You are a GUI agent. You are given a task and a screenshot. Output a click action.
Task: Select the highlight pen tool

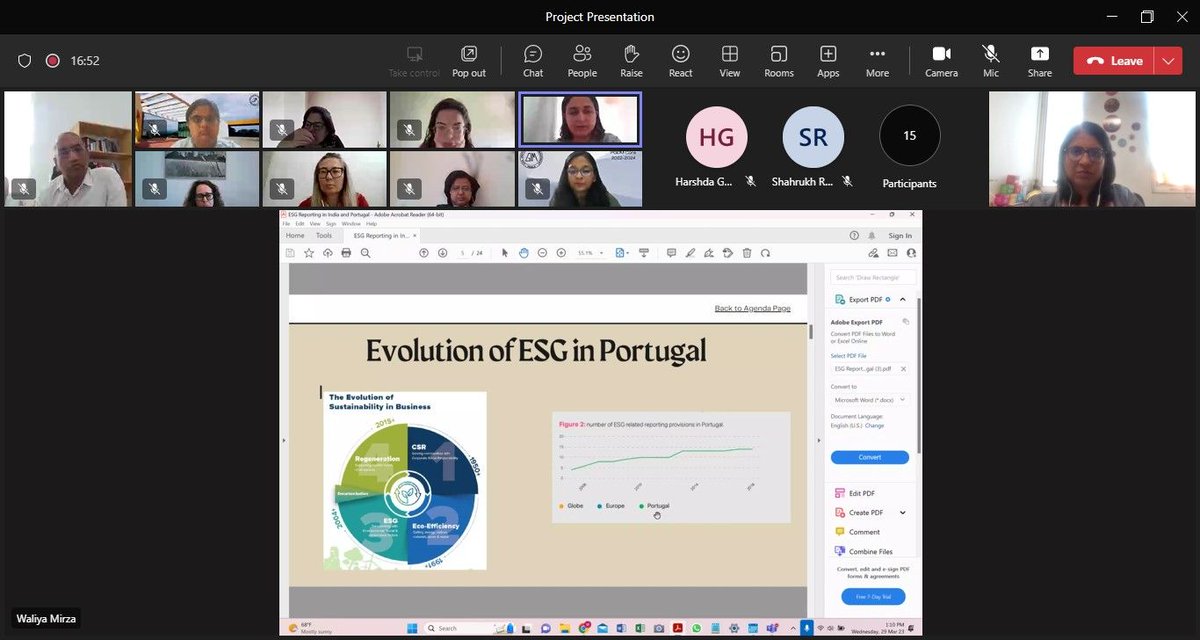click(x=690, y=253)
